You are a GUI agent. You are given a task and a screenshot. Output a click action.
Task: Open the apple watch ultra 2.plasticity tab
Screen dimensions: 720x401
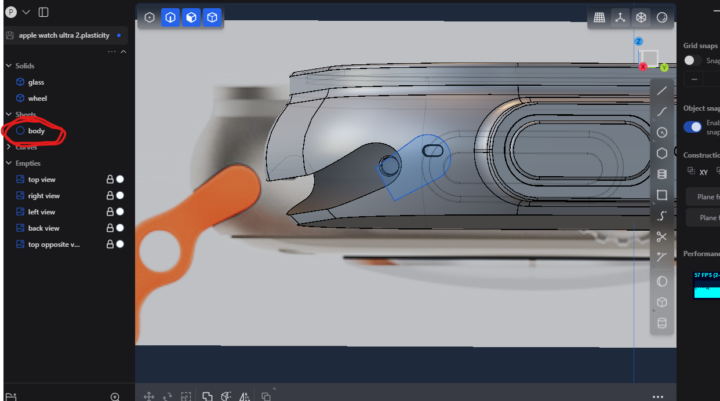tap(62, 35)
